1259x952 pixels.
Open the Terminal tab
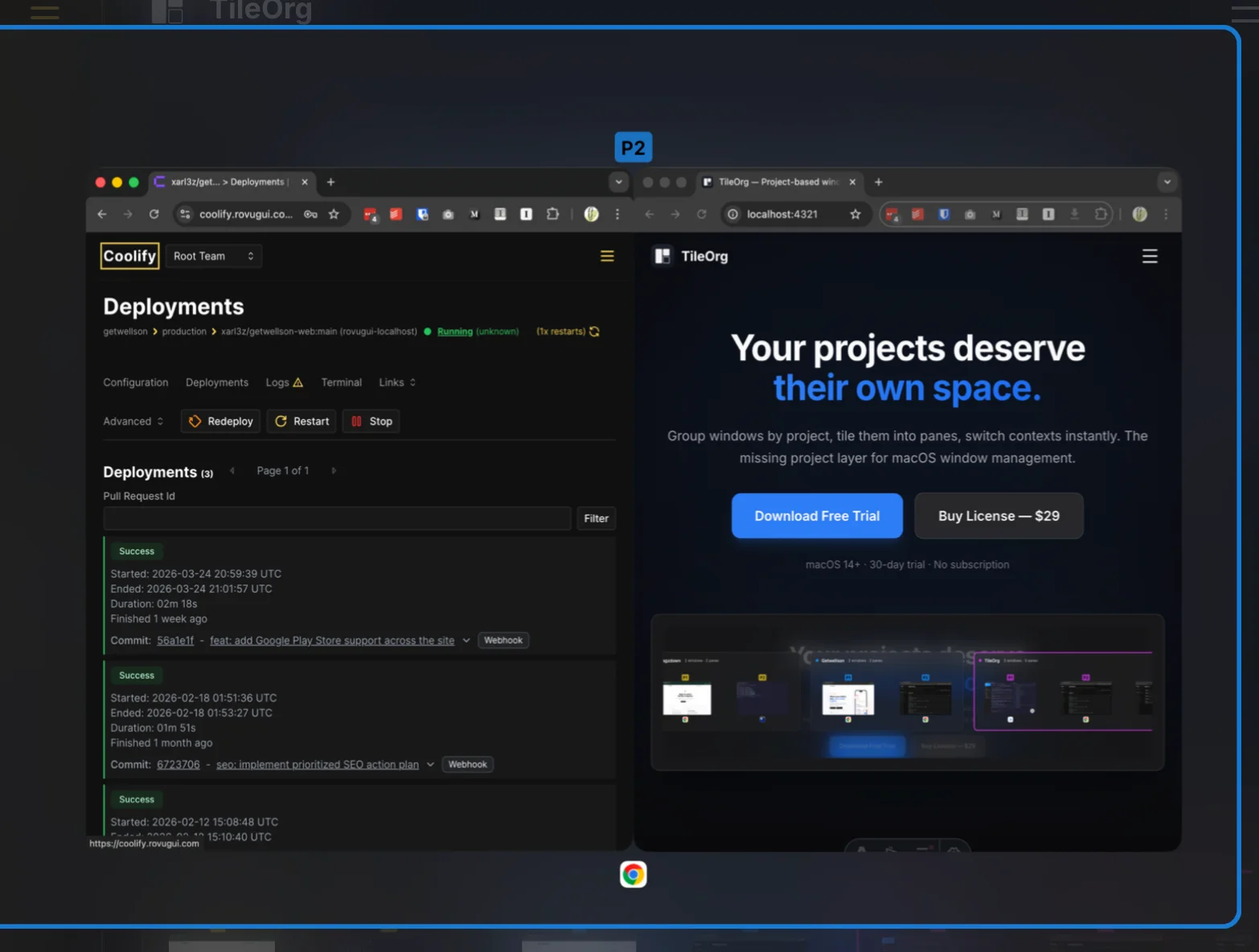point(341,383)
